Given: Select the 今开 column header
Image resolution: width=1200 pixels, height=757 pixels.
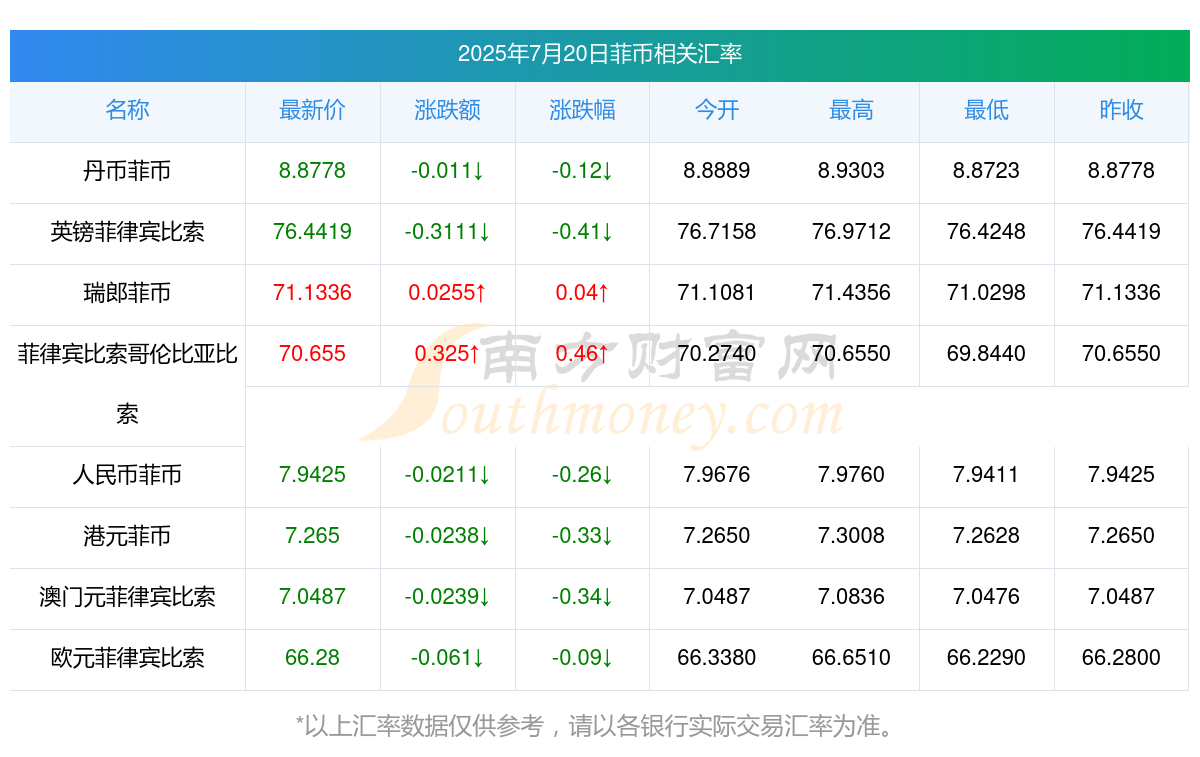Looking at the screenshot, I should (x=717, y=110).
